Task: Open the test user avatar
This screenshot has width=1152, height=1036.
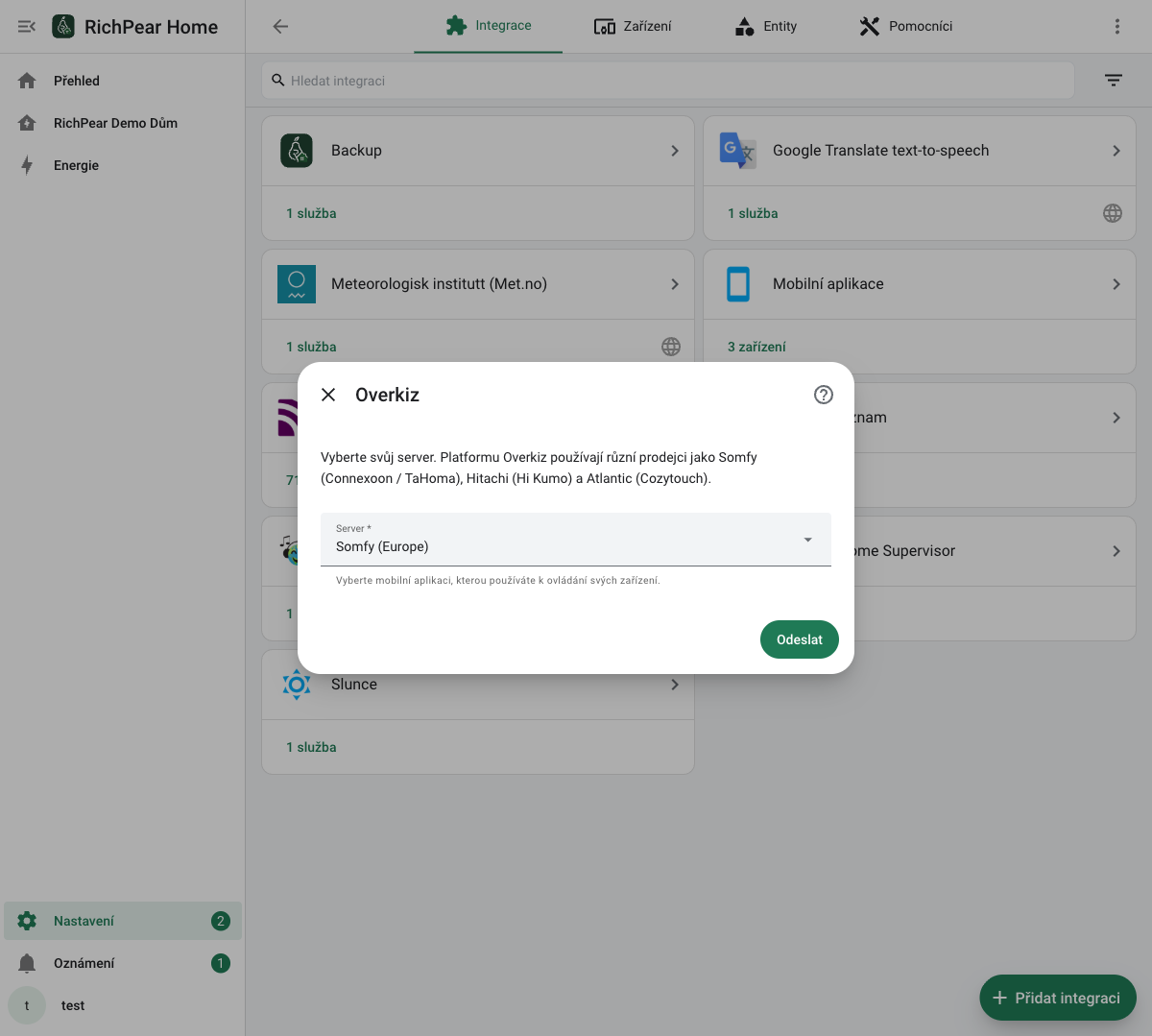Action: click(27, 1005)
